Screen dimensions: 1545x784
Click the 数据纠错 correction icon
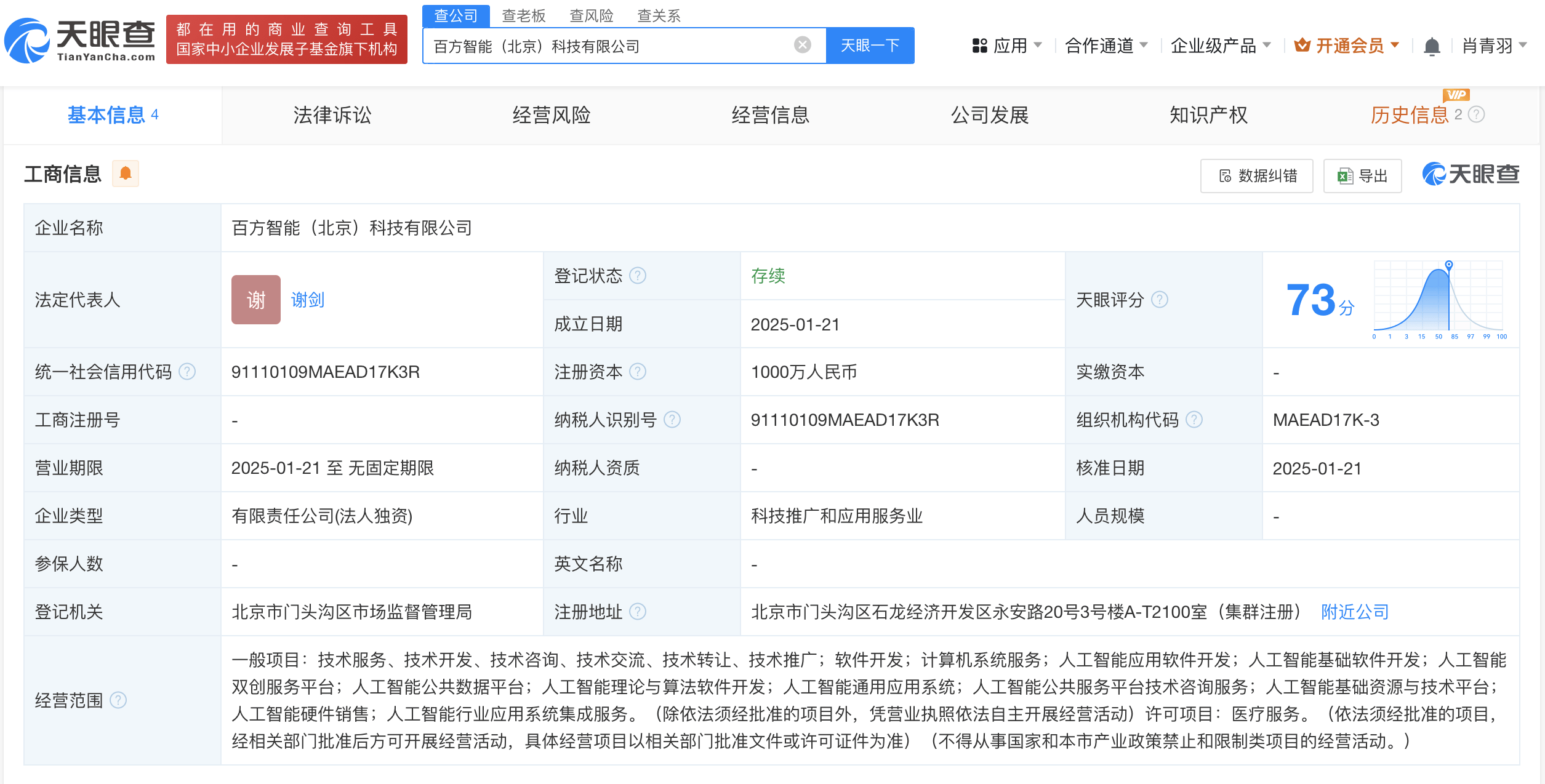coord(1227,176)
